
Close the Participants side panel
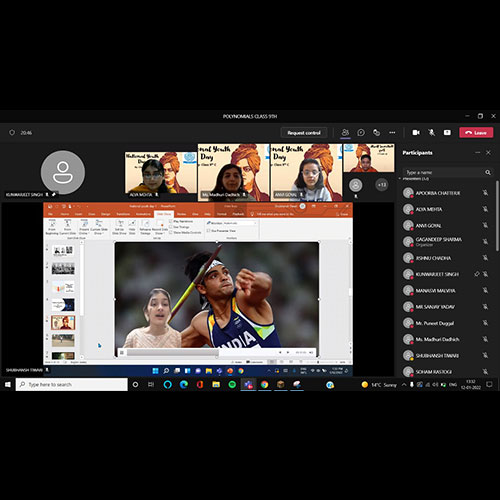click(488, 153)
